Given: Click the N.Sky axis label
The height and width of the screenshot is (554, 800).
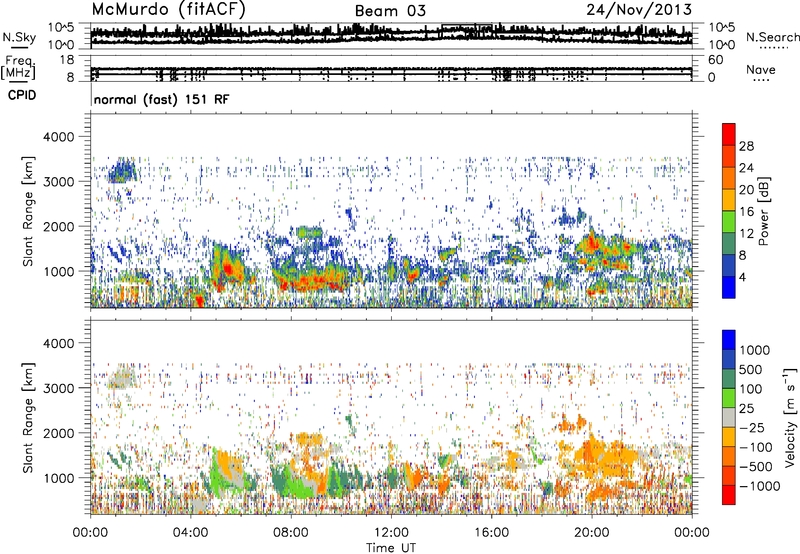Looking at the screenshot, I should point(19,37).
